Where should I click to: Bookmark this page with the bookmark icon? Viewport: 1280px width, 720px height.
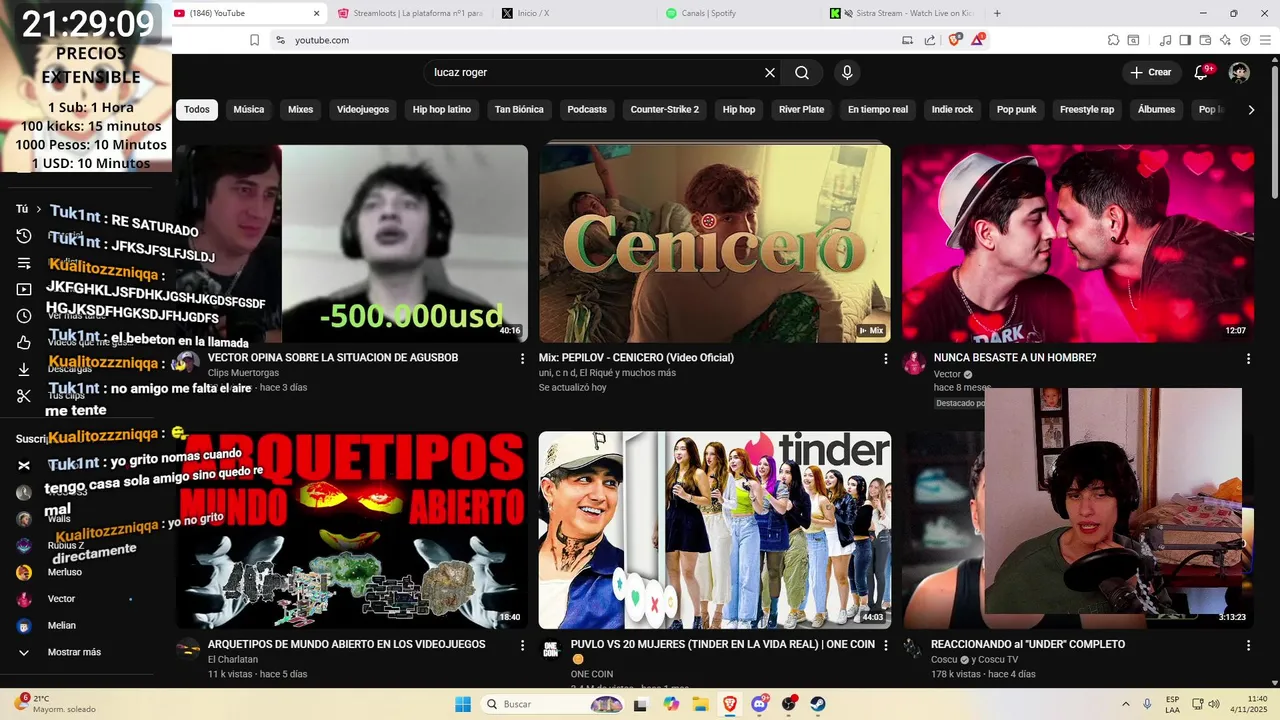[255, 40]
